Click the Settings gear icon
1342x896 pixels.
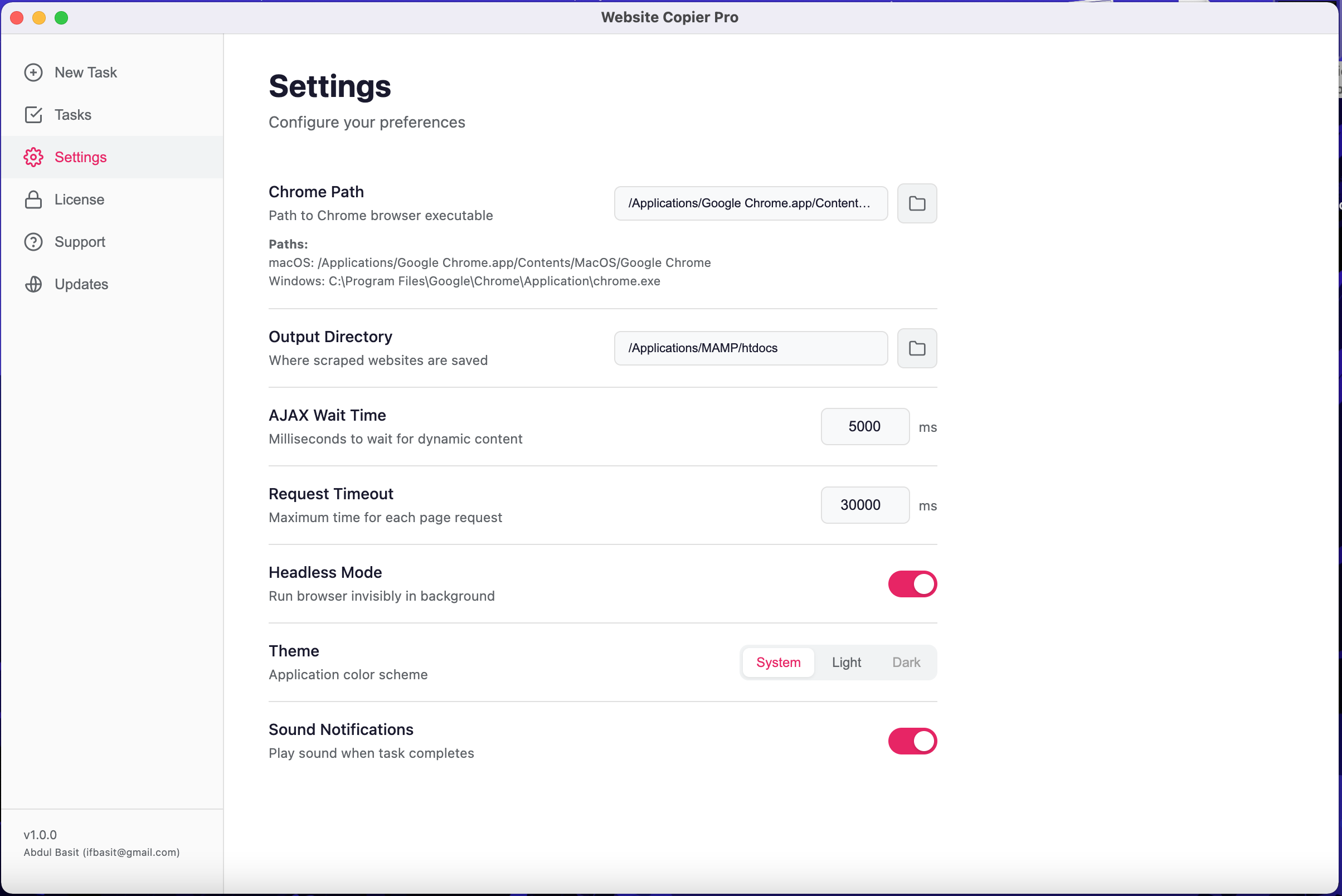click(x=33, y=157)
